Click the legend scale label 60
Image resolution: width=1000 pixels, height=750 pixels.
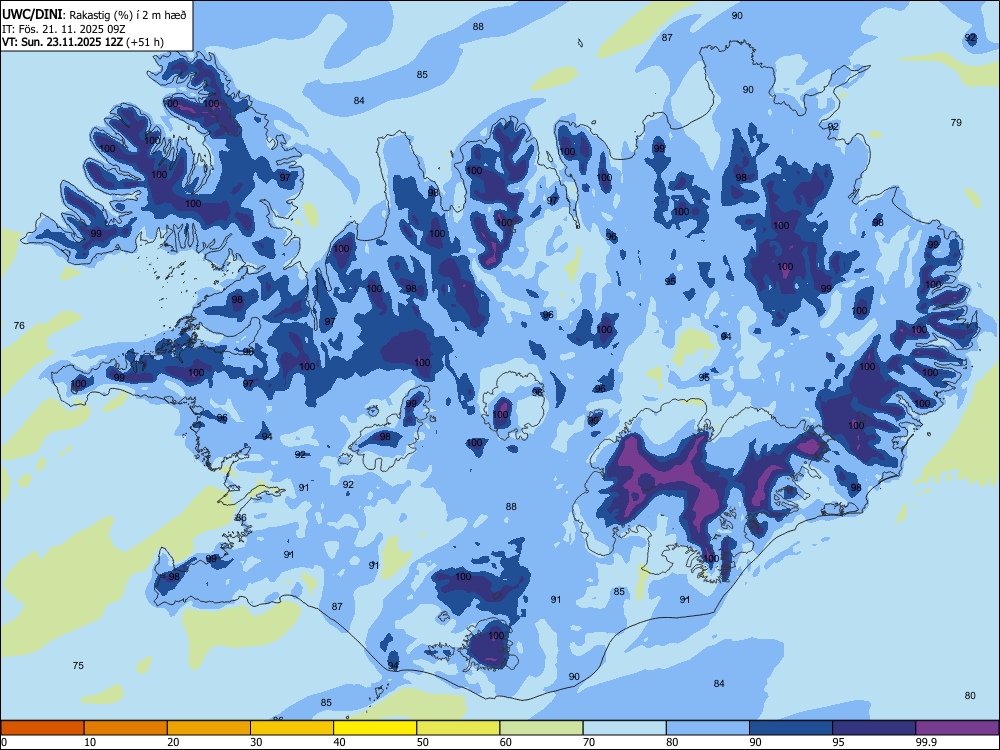pos(506,742)
